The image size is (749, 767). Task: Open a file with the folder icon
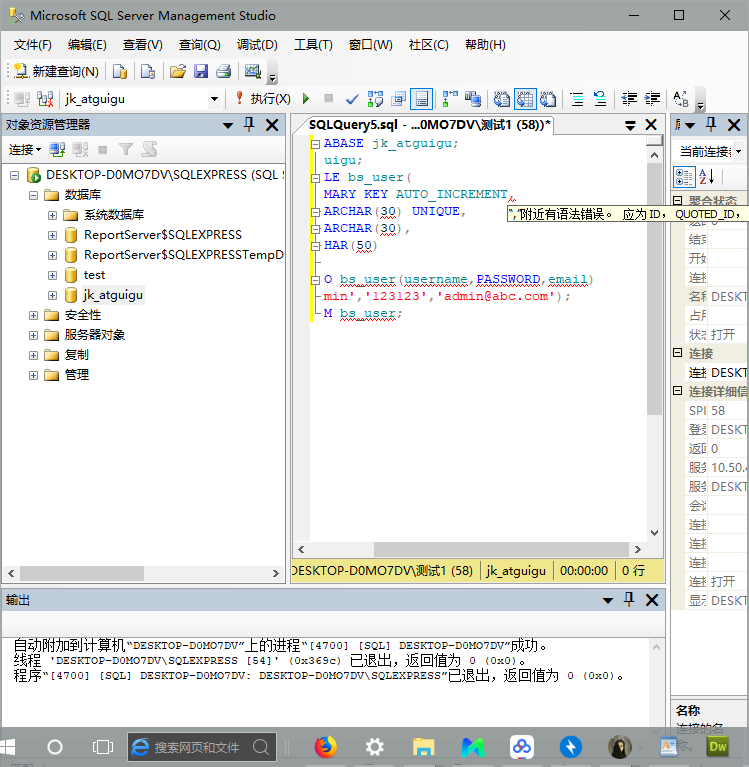point(178,71)
